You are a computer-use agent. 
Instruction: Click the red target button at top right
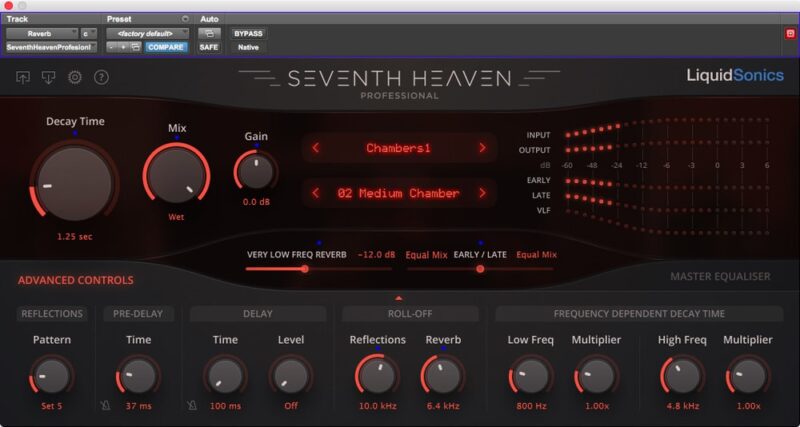pos(790,34)
